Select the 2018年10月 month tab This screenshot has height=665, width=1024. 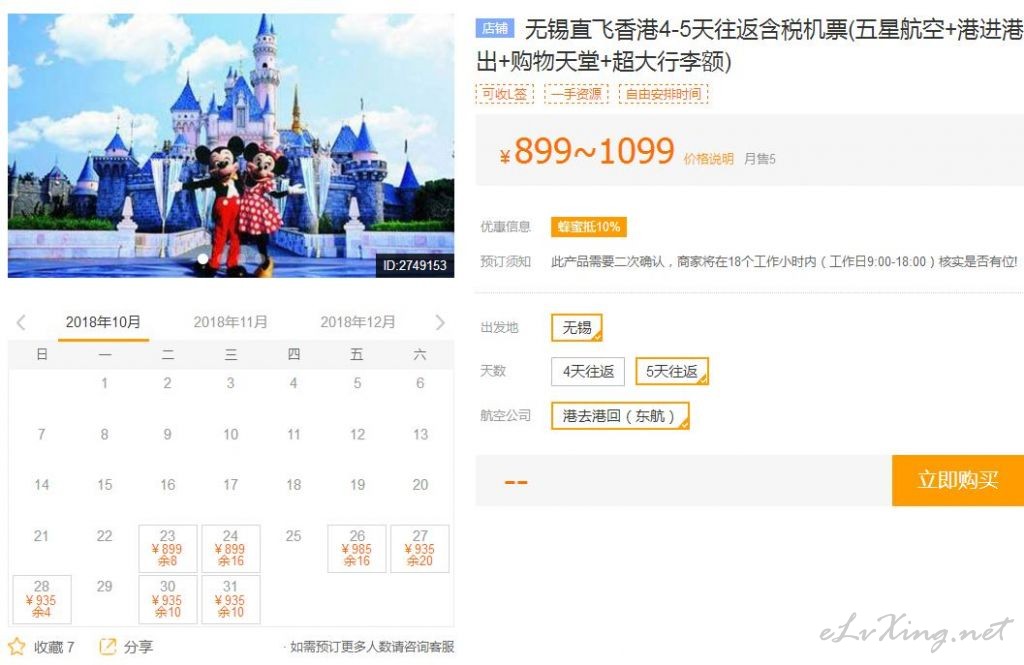click(x=103, y=322)
